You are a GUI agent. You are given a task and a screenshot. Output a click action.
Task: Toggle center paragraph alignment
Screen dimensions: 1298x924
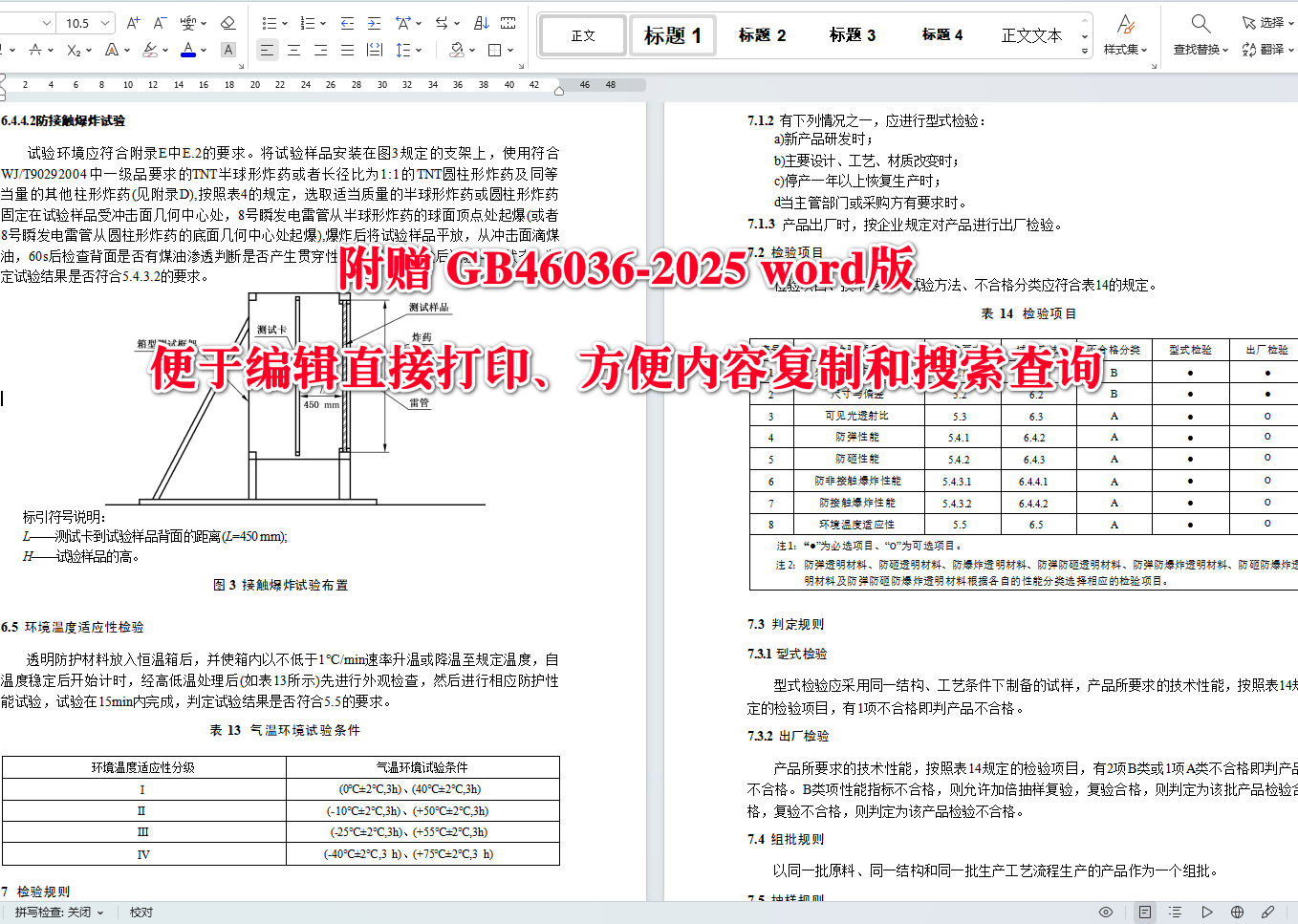pyautogui.click(x=293, y=50)
